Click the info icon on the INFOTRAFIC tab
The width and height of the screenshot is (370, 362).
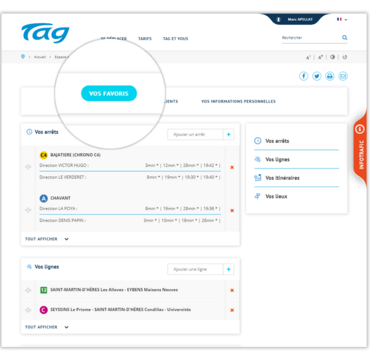[x=360, y=129]
